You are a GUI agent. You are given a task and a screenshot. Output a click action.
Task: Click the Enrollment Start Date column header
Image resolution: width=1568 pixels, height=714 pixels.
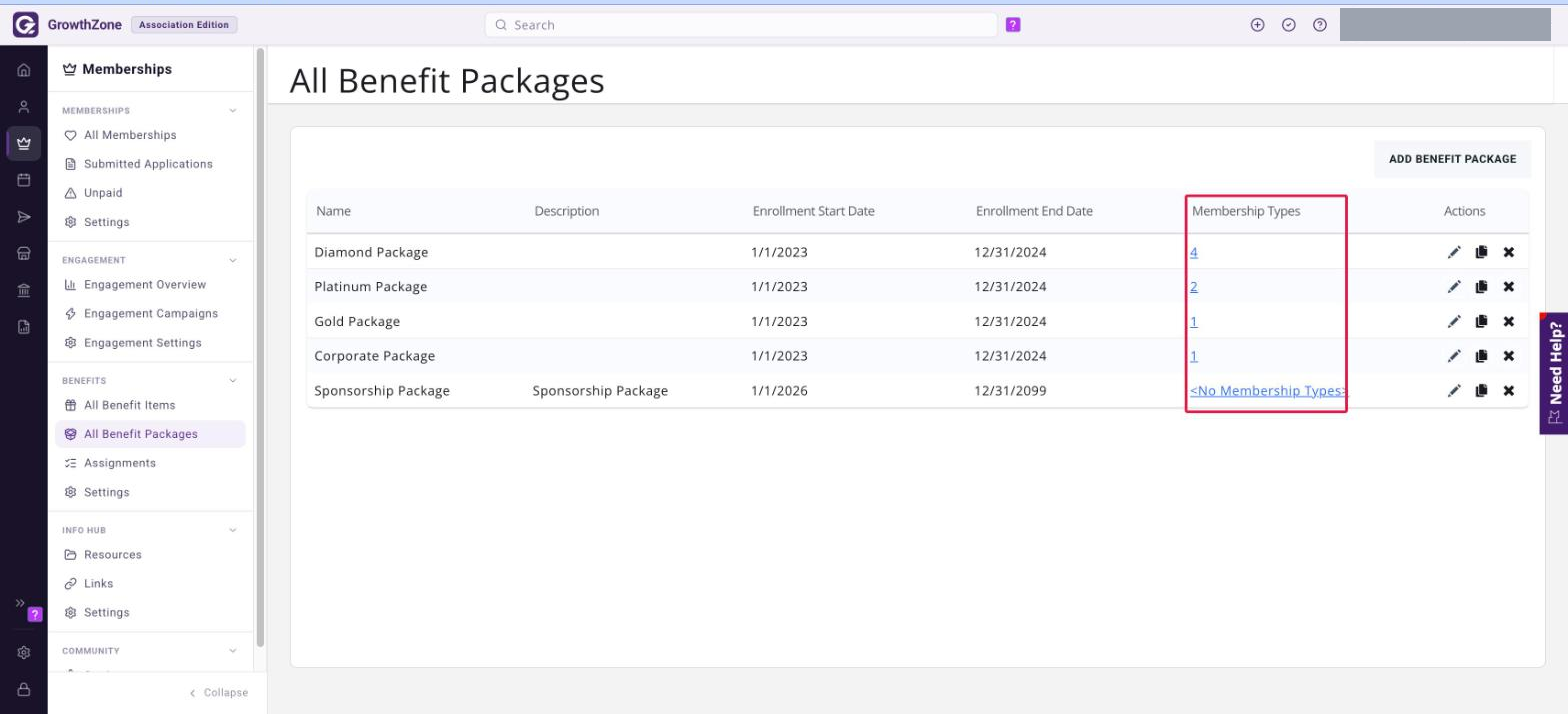point(813,211)
